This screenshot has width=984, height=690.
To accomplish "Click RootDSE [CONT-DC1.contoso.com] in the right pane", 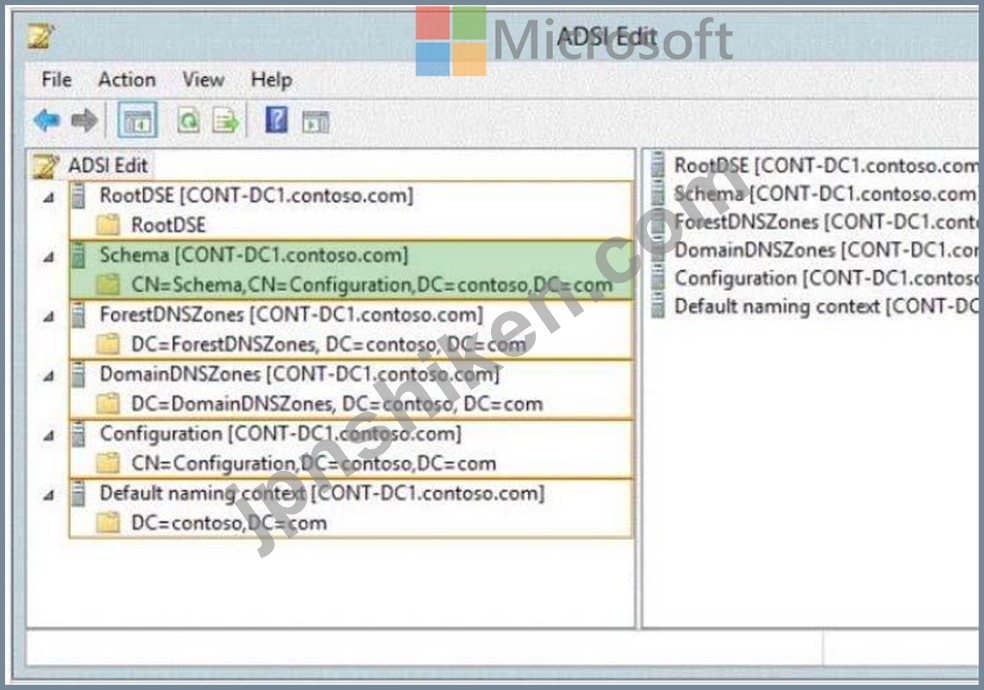I will [x=825, y=166].
